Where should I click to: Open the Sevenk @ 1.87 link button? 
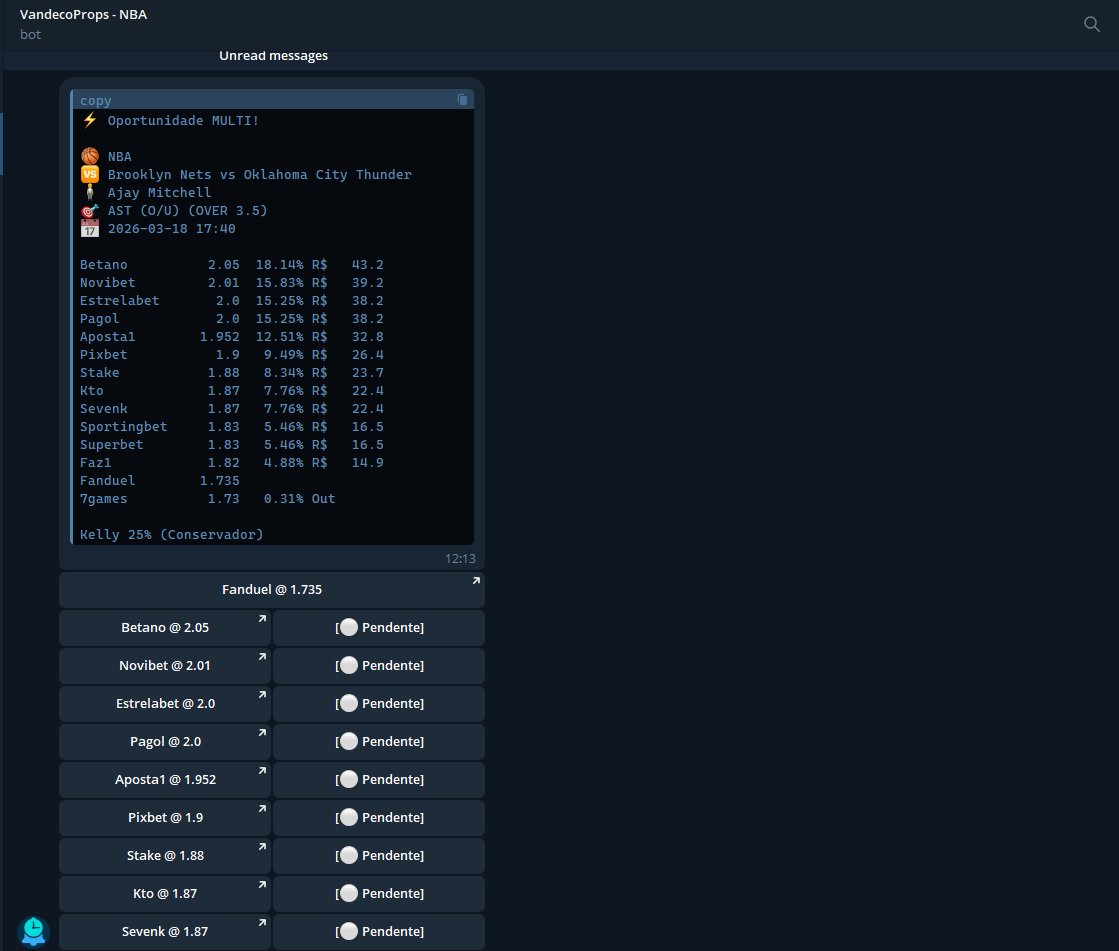165,931
